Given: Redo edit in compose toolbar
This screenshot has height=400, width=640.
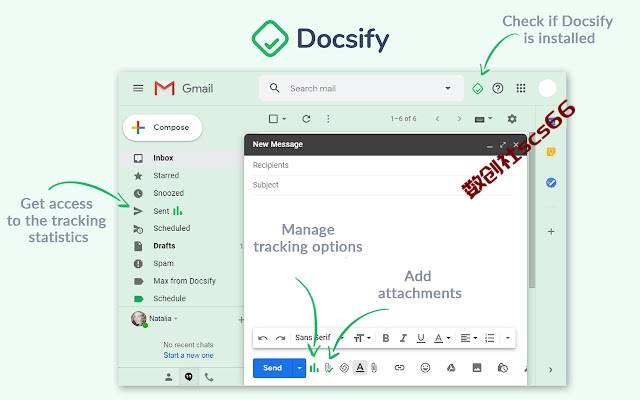Looking at the screenshot, I should 280,338.
